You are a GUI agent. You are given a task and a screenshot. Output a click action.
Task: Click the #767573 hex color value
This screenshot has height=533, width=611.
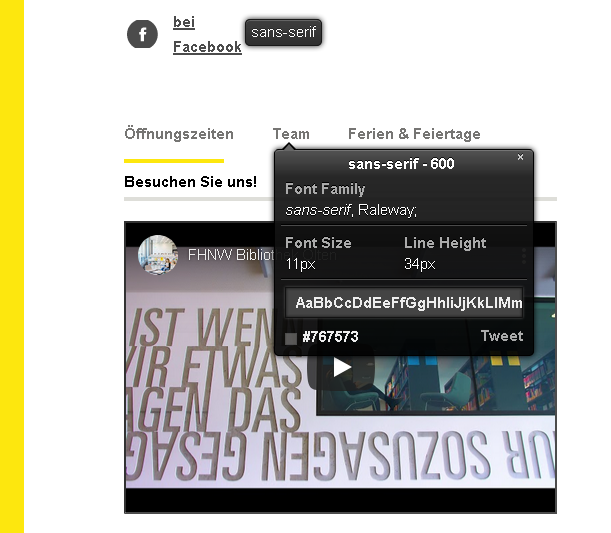330,337
